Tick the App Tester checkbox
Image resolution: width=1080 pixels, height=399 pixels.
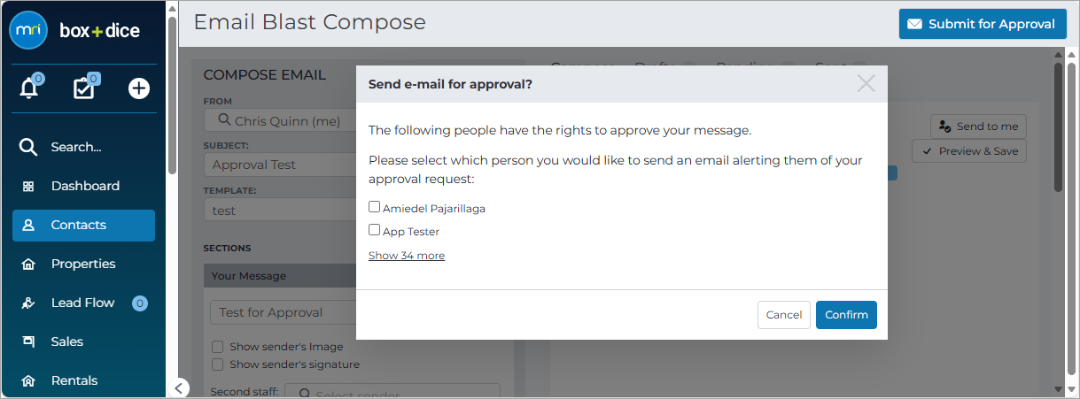coord(374,230)
